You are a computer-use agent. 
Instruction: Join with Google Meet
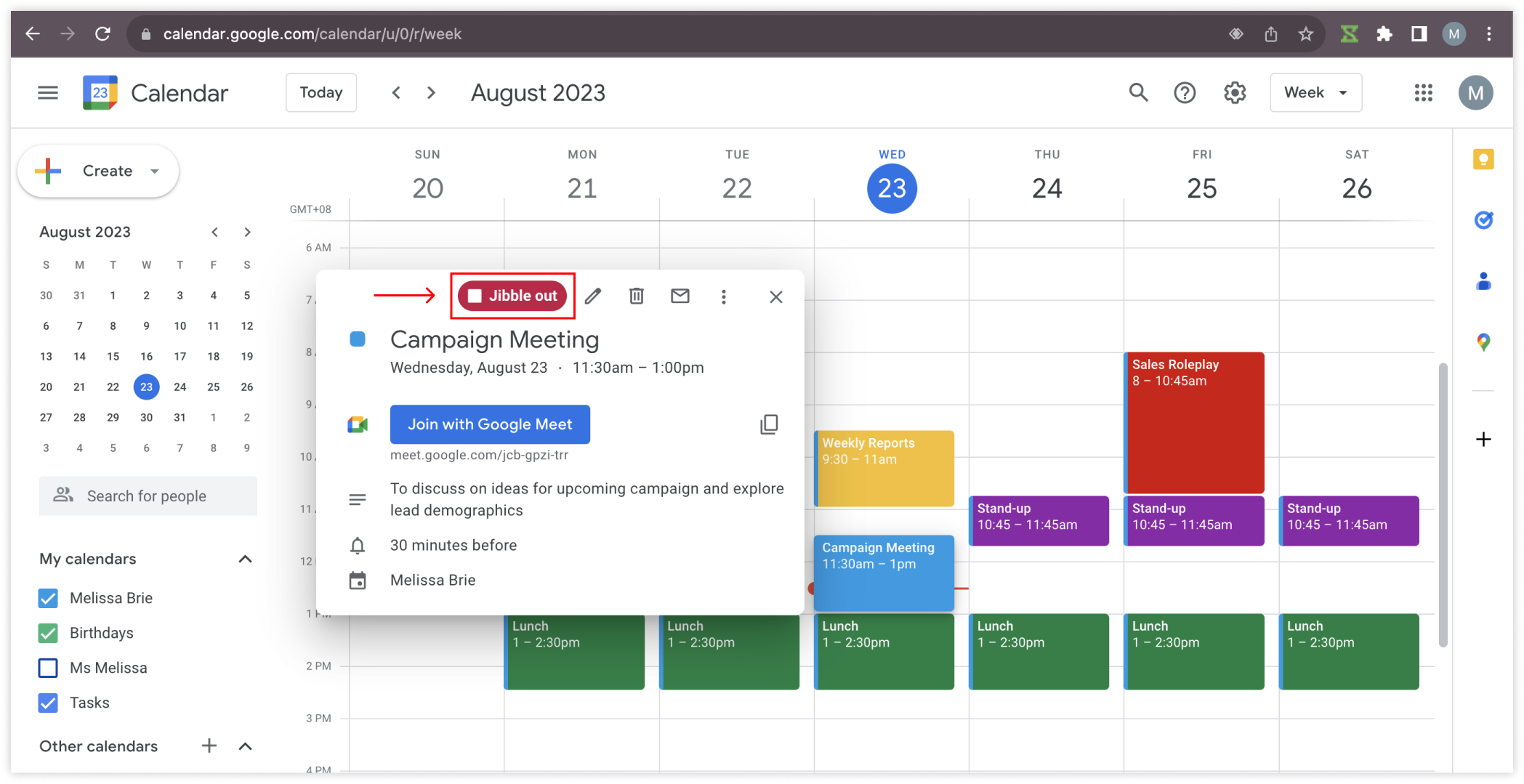(x=490, y=424)
